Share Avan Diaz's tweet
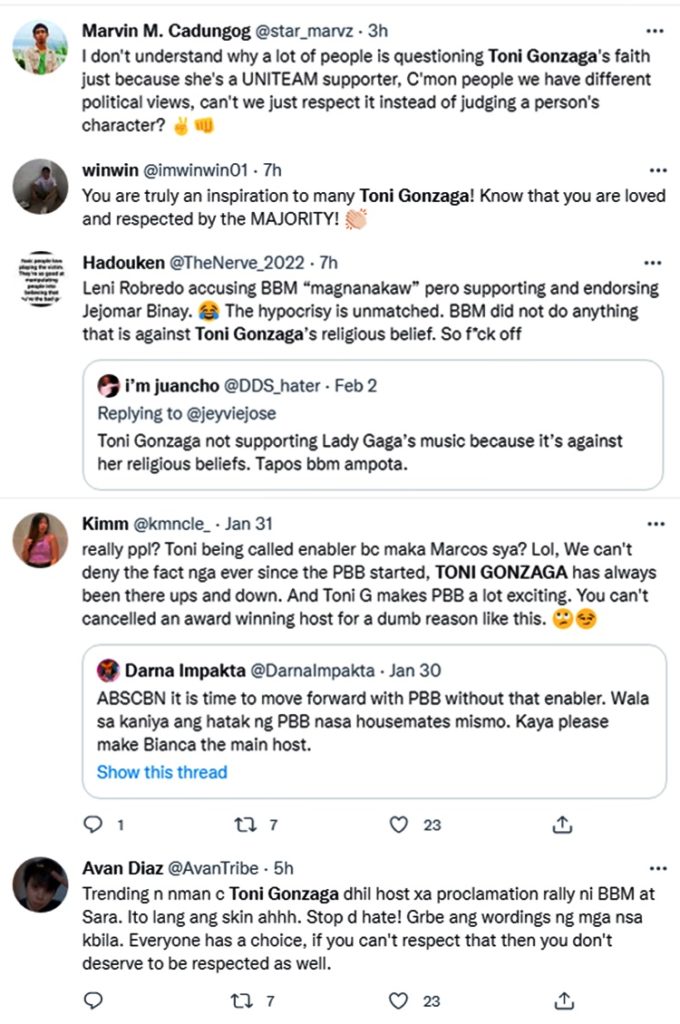Screen dimensions: 680x1024 pyautogui.click(x=563, y=1000)
